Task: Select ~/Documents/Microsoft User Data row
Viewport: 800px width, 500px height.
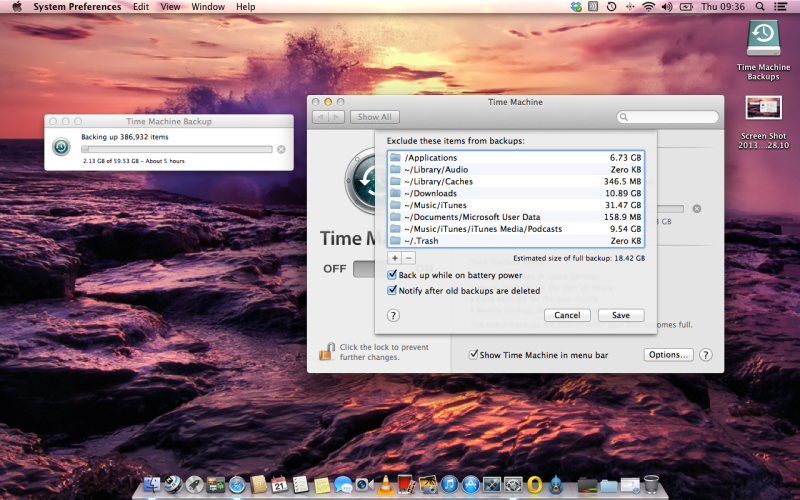Action: [x=515, y=217]
